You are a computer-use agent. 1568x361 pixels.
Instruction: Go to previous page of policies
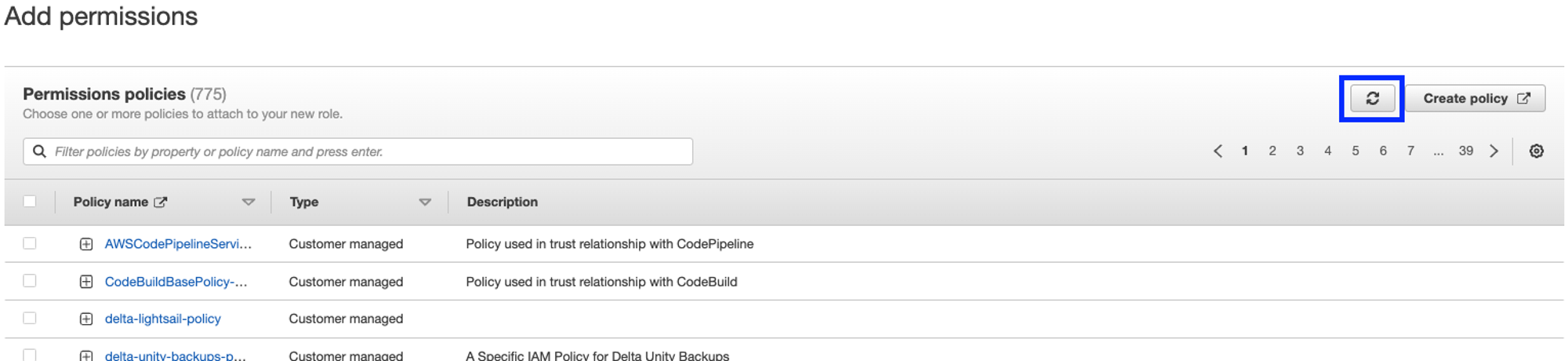coord(1218,151)
